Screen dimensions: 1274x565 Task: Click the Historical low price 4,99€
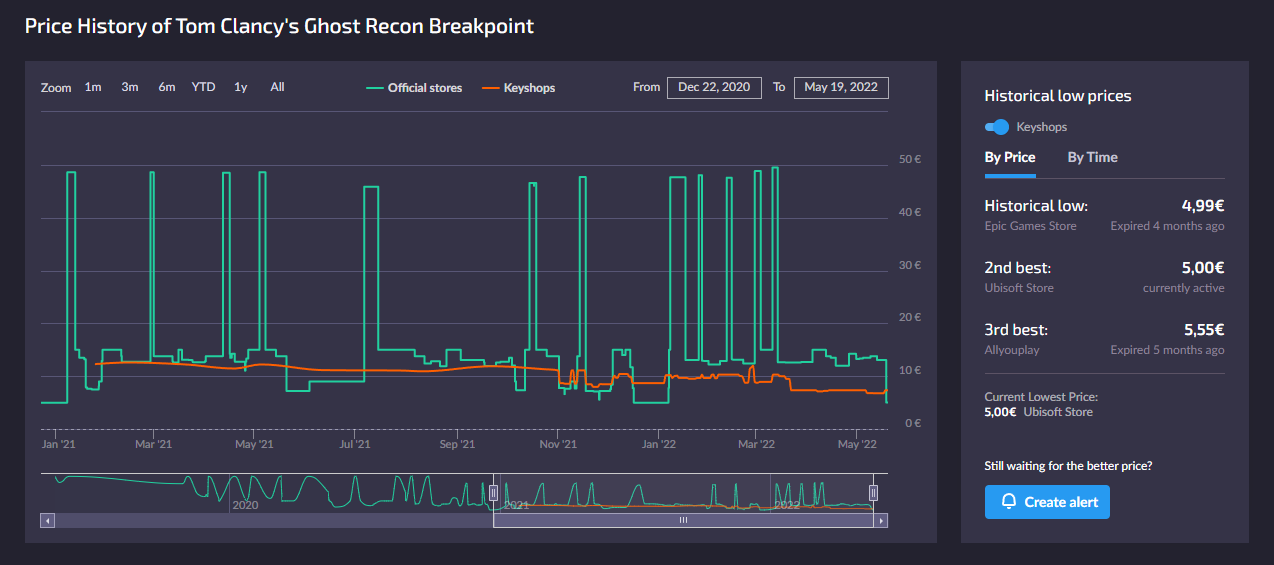(x=1203, y=206)
